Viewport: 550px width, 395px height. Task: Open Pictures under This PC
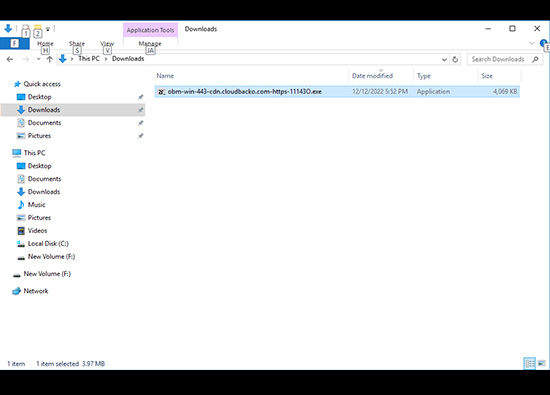(x=39, y=218)
